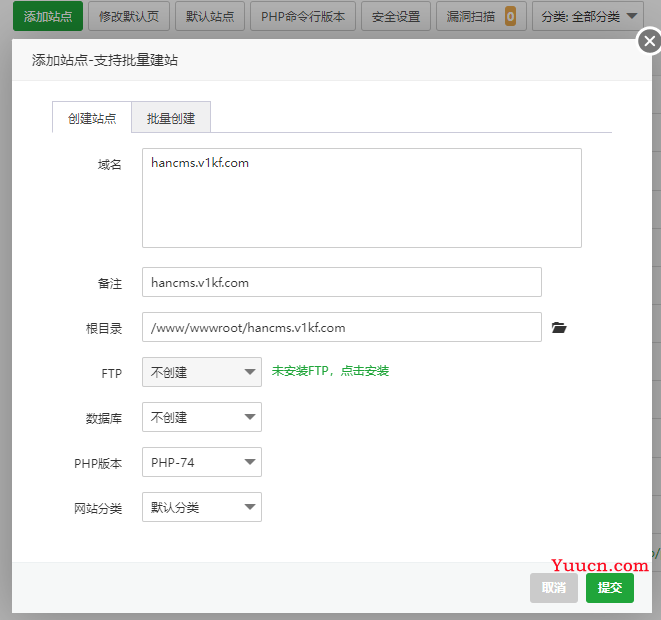Open PHP命令行版本 settings
661x620 pixels.
pyautogui.click(x=303, y=16)
